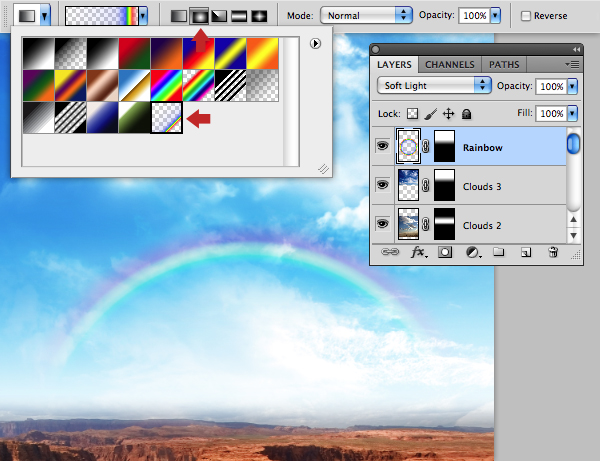Image resolution: width=600 pixels, height=461 pixels.
Task: Open the layer Fill slider arrow
Action: (x=572, y=114)
